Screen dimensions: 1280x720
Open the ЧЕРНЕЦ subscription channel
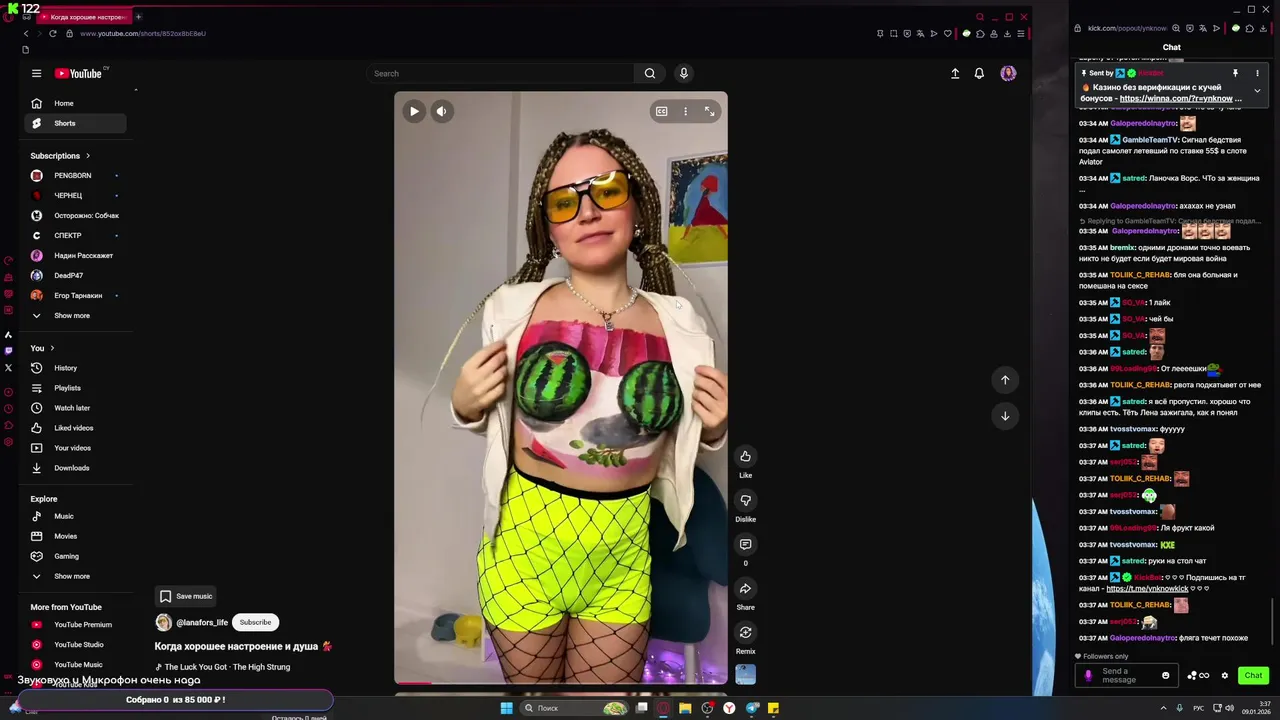pos(76,195)
